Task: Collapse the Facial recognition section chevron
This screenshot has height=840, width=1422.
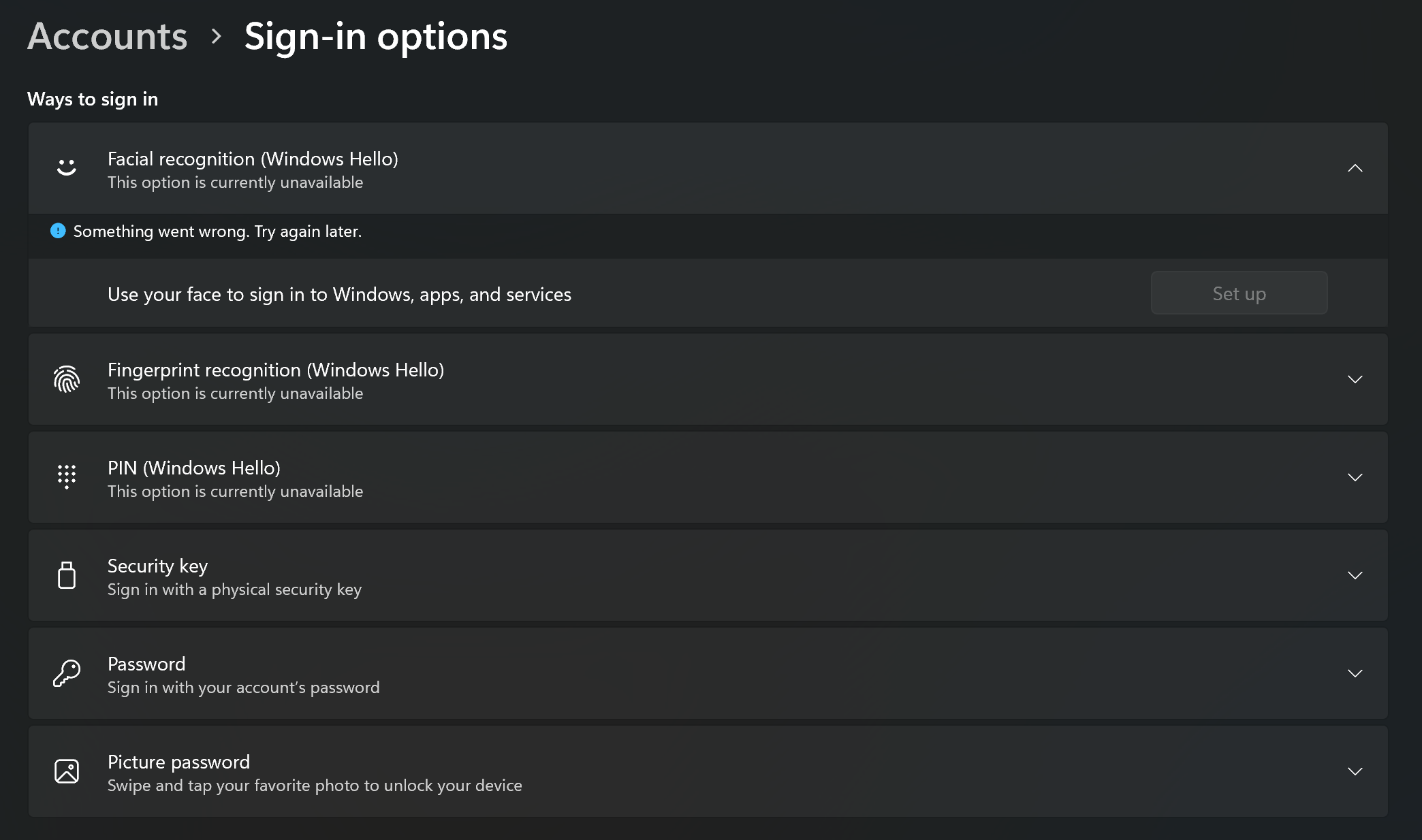Action: [1355, 168]
